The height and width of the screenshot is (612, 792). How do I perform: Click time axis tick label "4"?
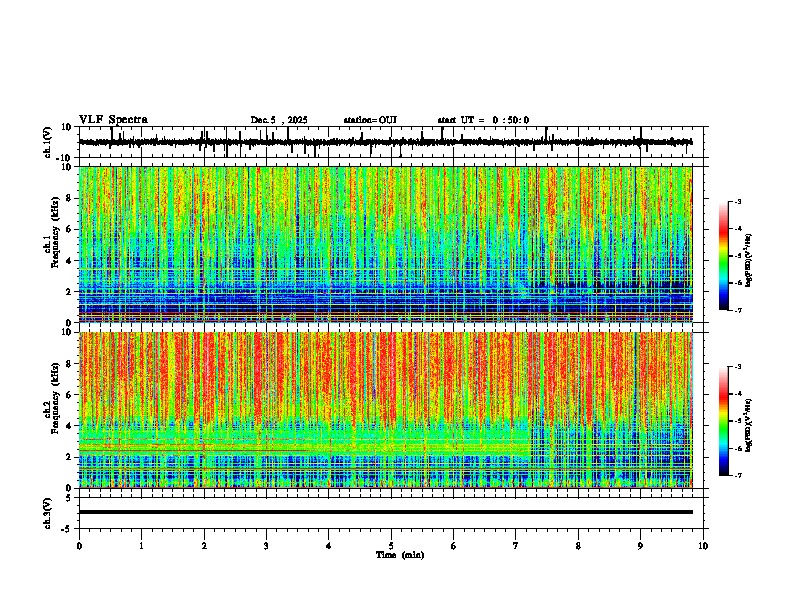pyautogui.click(x=329, y=546)
